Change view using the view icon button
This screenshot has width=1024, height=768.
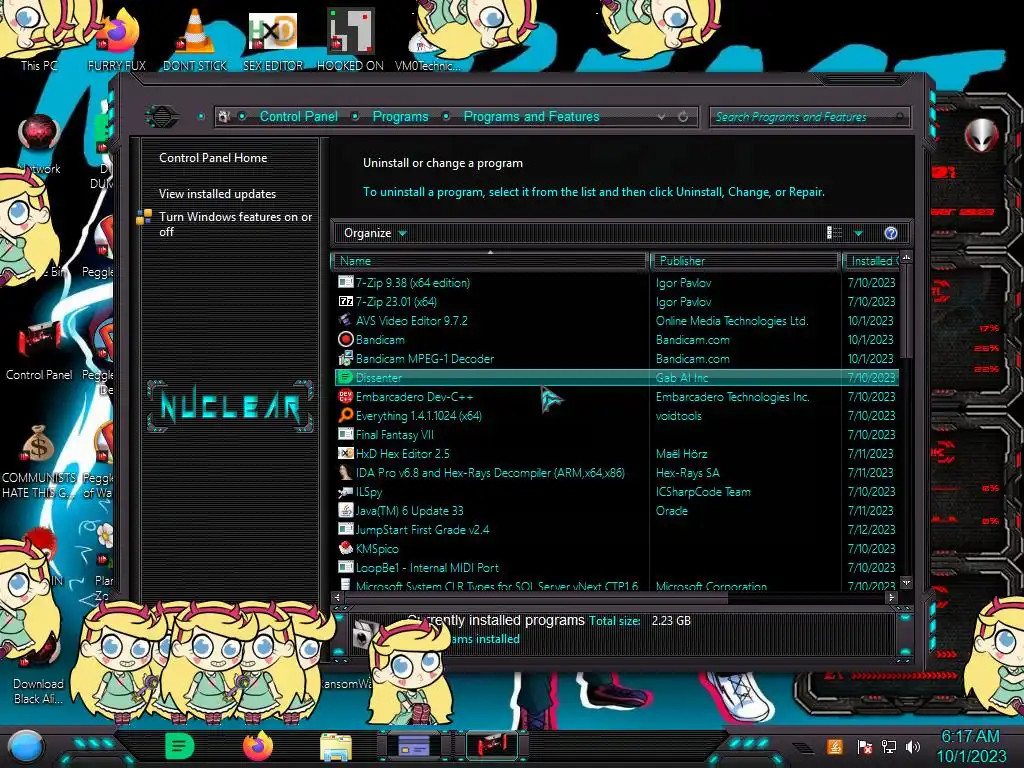point(834,233)
